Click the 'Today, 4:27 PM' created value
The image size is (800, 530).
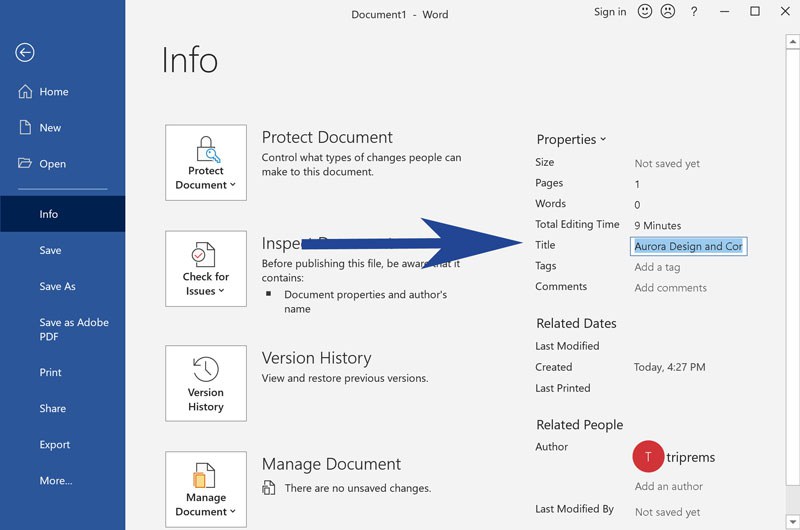point(669,367)
